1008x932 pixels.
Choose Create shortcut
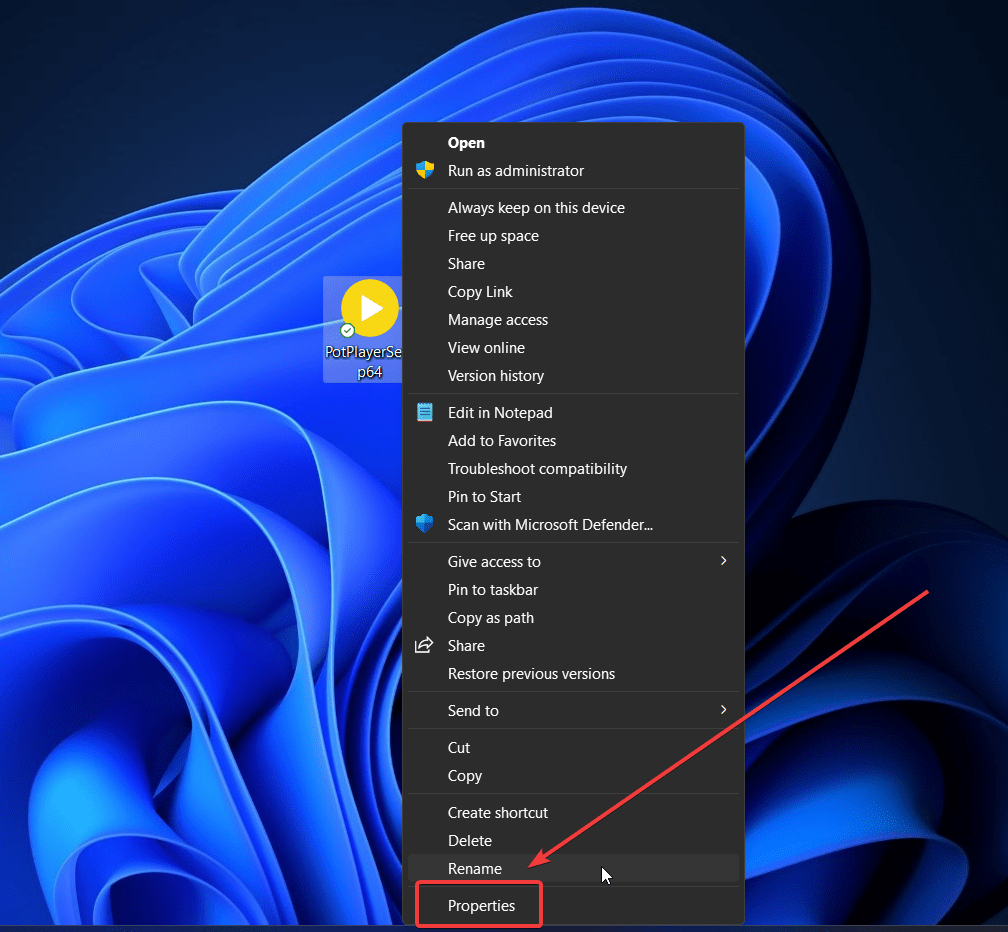click(498, 813)
